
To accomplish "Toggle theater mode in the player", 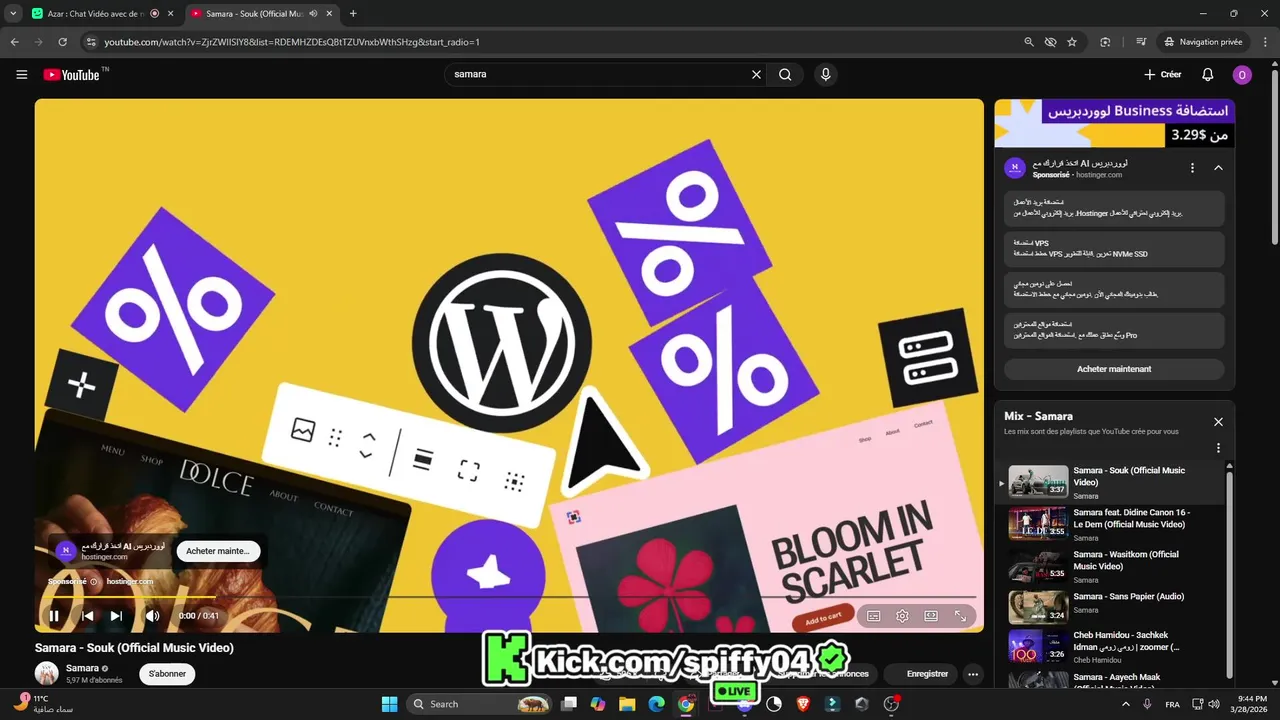I will [x=931, y=616].
